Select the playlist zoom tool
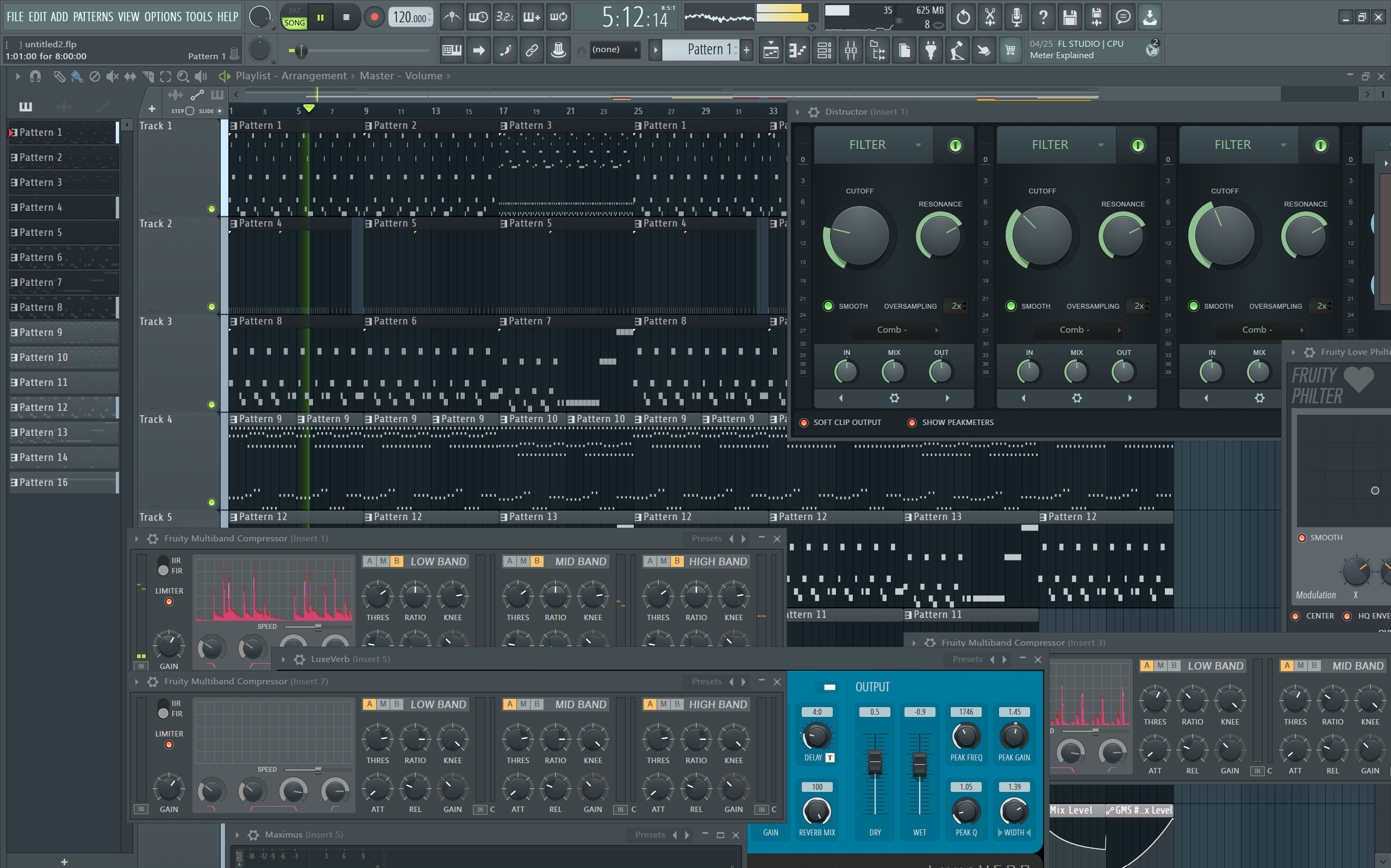 [x=183, y=76]
